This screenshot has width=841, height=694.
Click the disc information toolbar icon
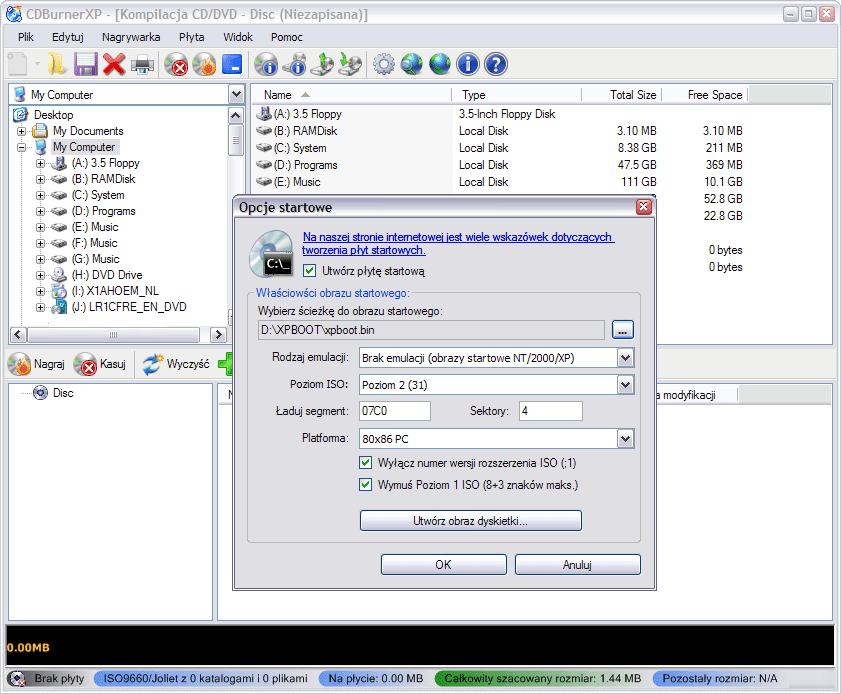(x=266, y=64)
